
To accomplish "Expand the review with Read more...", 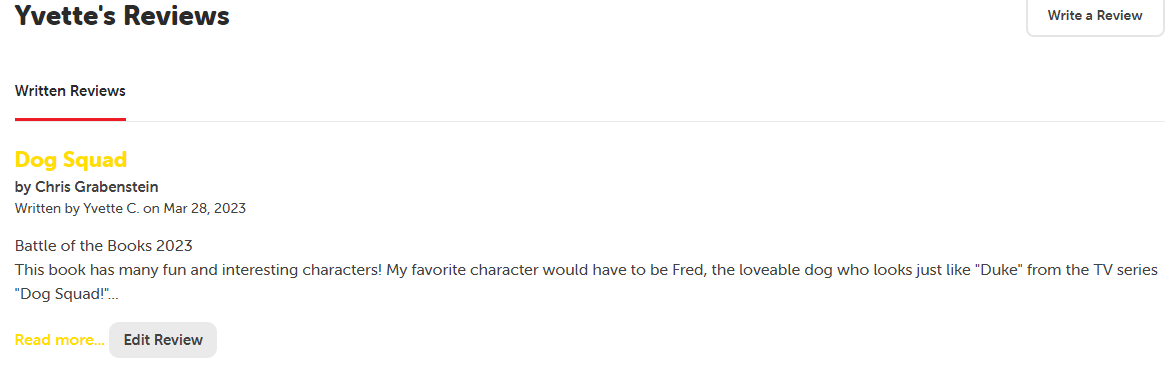I will point(60,340).
